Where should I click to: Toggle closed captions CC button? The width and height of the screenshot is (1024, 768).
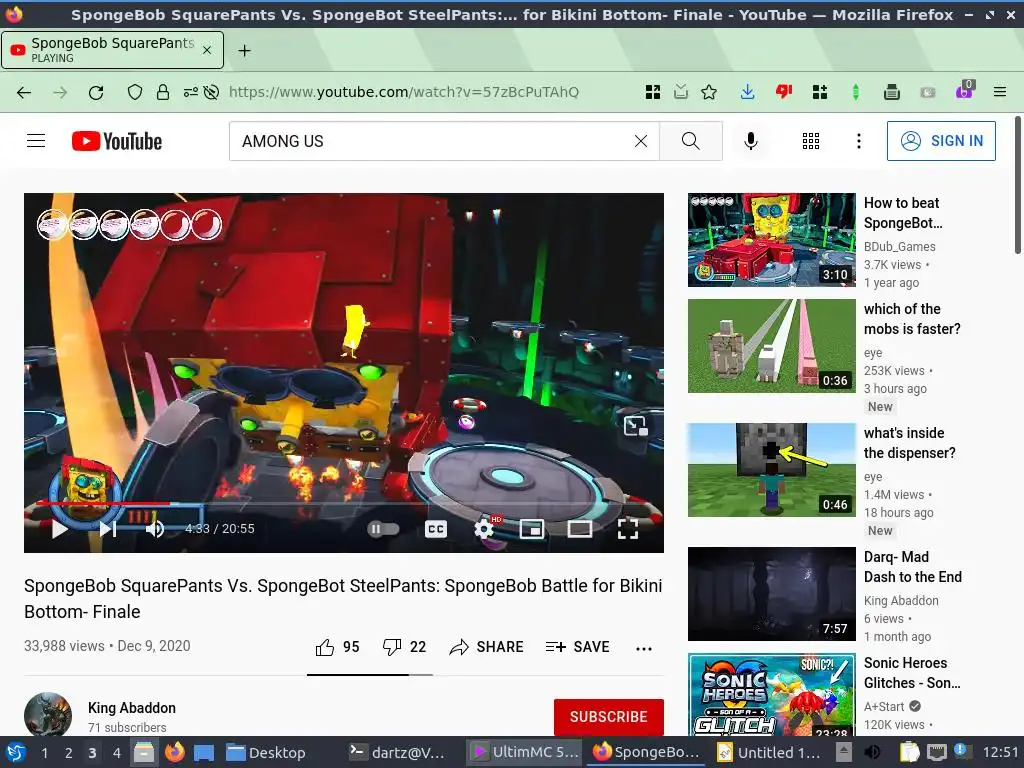pyautogui.click(x=436, y=529)
